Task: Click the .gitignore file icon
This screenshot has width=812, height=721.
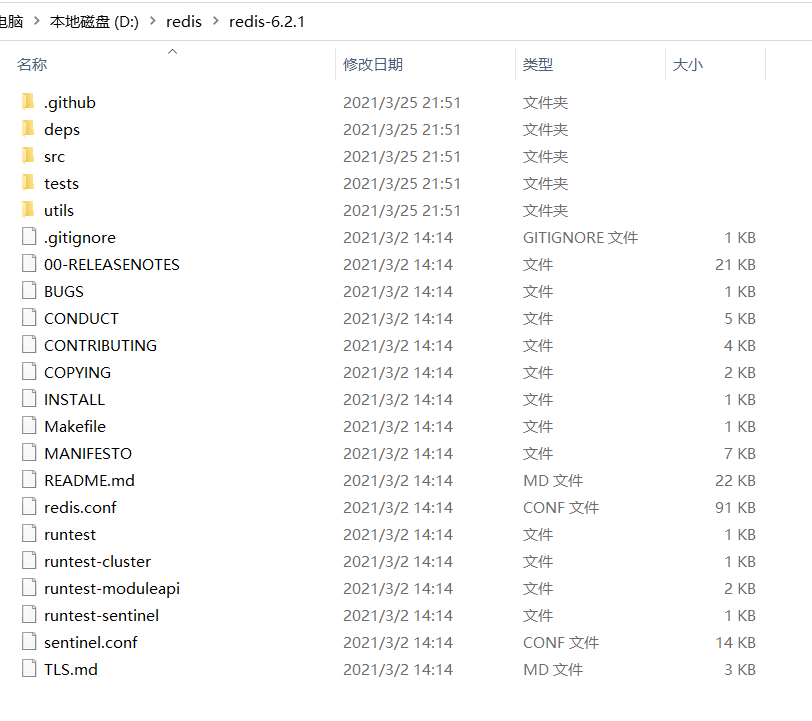Action: pyautogui.click(x=29, y=236)
